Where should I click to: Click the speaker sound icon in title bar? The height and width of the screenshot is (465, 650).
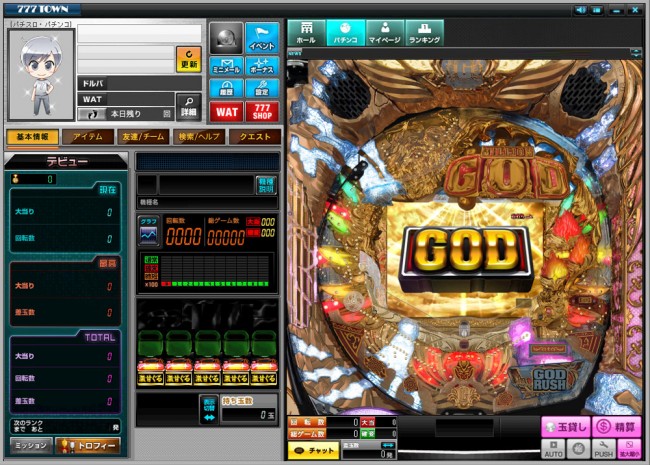tap(581, 10)
